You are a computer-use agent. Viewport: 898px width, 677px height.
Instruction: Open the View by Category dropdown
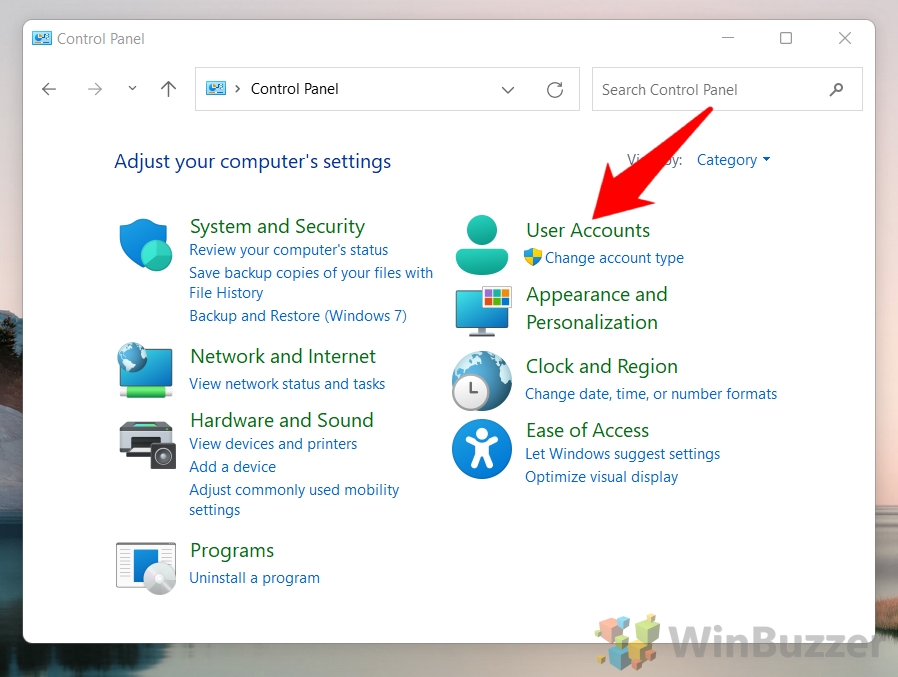click(x=733, y=160)
